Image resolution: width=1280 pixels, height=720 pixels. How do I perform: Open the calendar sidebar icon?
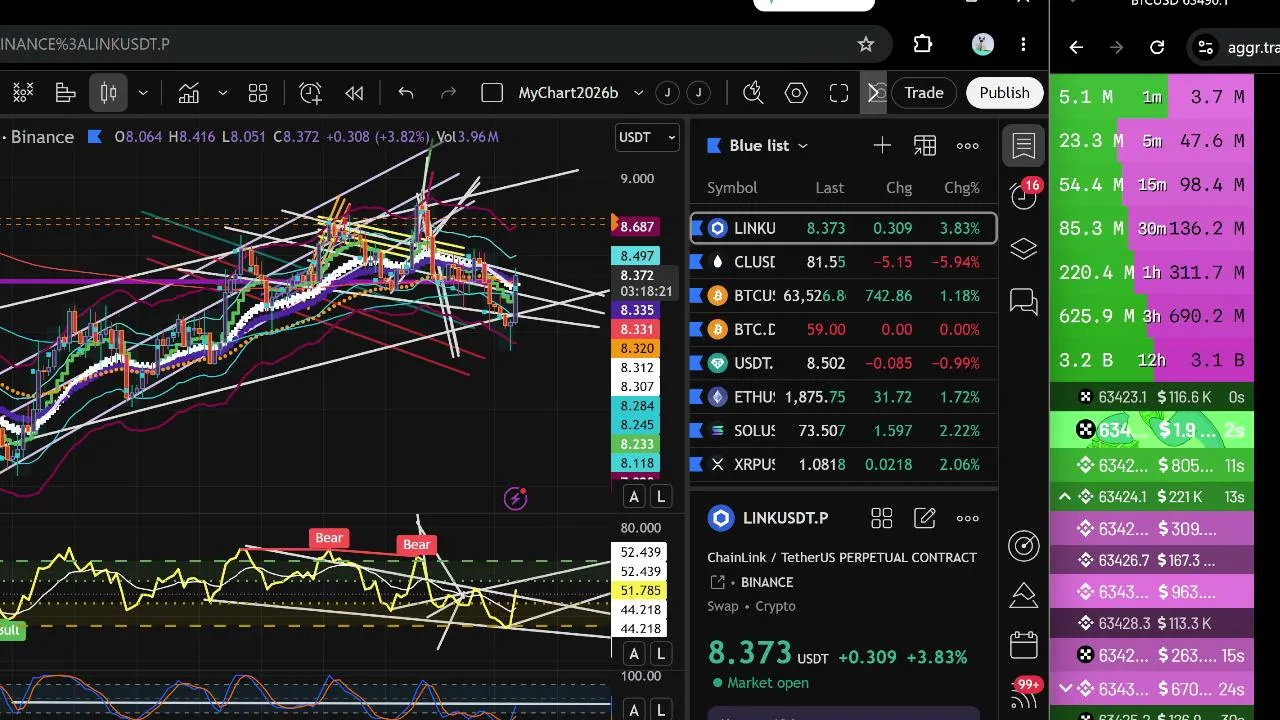(1024, 645)
